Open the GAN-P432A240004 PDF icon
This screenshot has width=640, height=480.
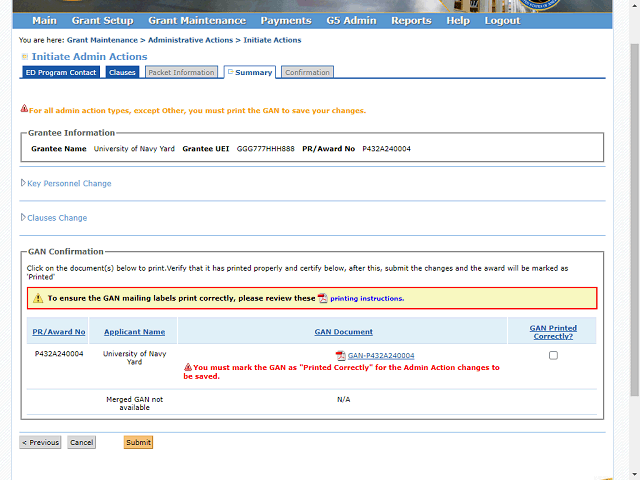340,356
